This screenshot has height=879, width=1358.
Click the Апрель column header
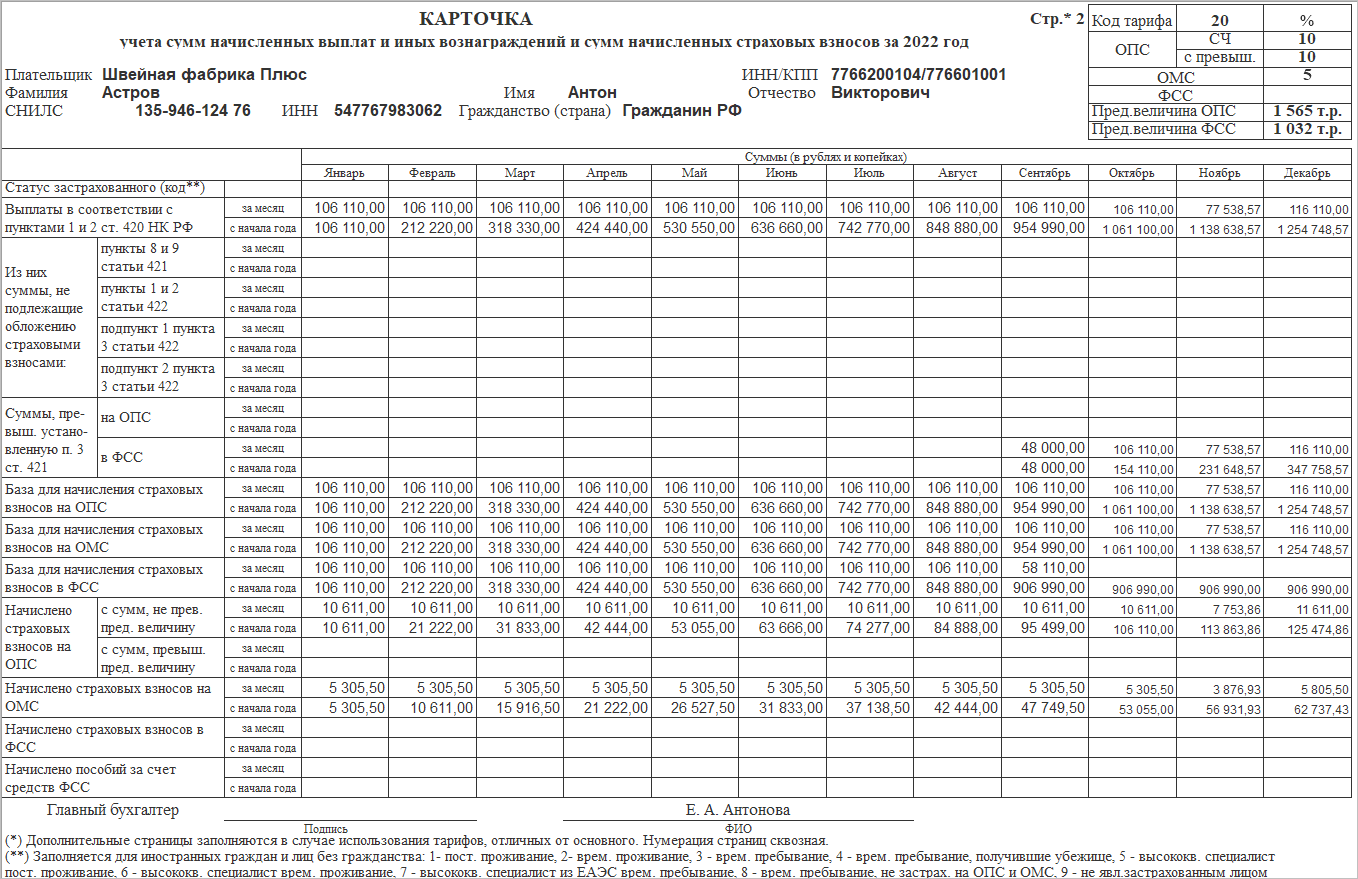(x=608, y=173)
